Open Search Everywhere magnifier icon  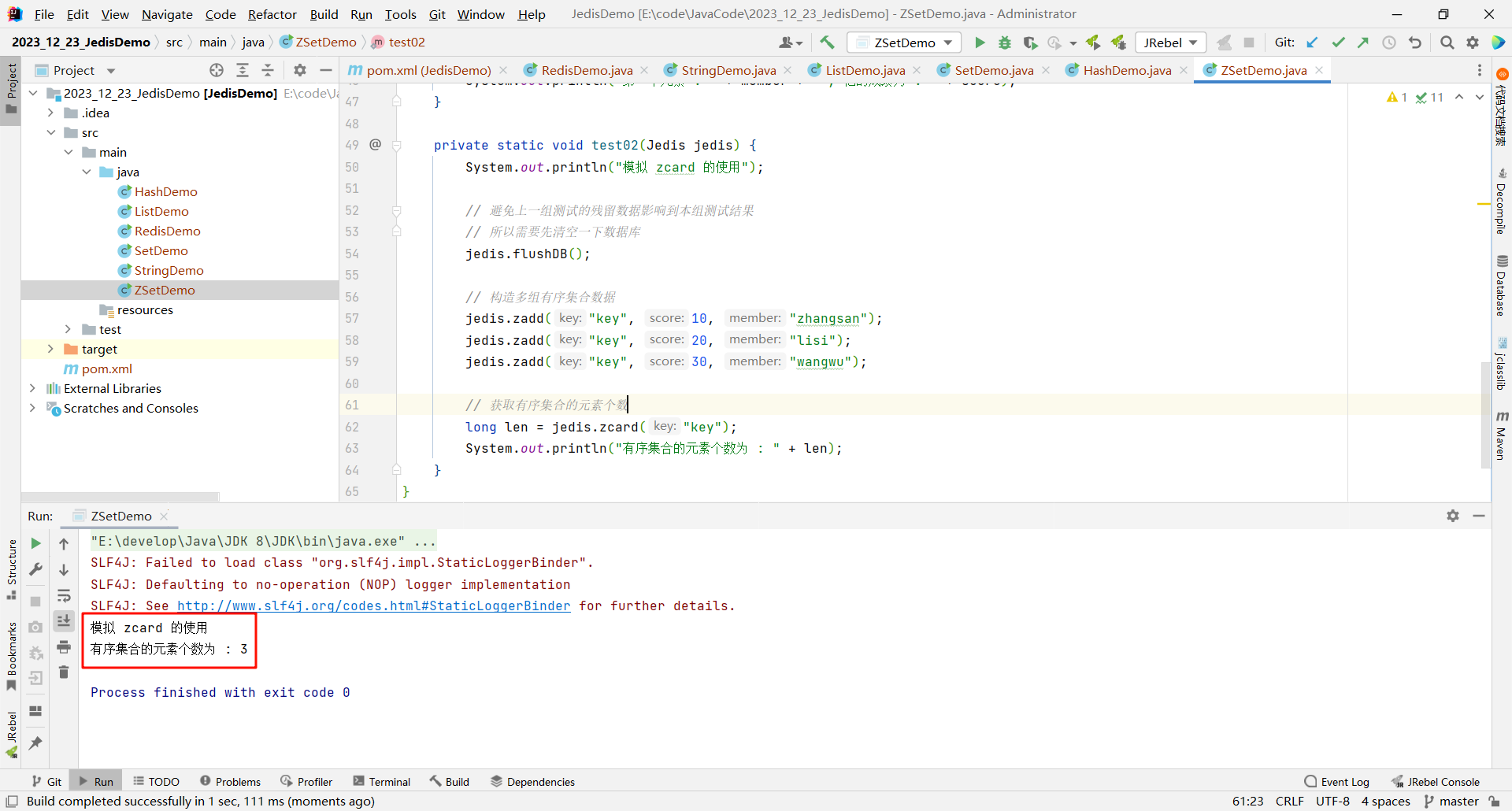pyautogui.click(x=1447, y=43)
